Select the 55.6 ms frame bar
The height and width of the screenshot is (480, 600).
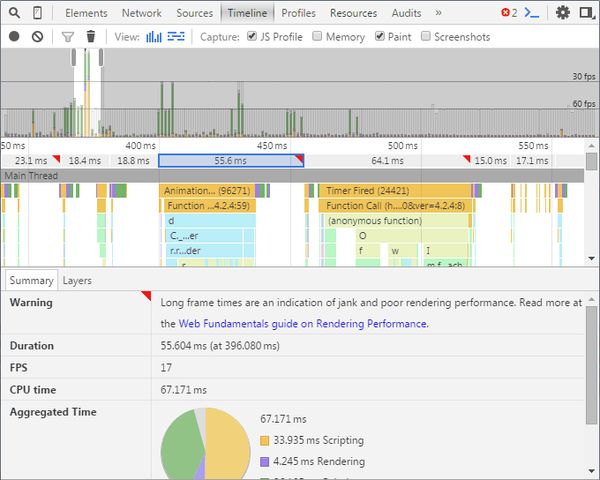click(x=231, y=161)
